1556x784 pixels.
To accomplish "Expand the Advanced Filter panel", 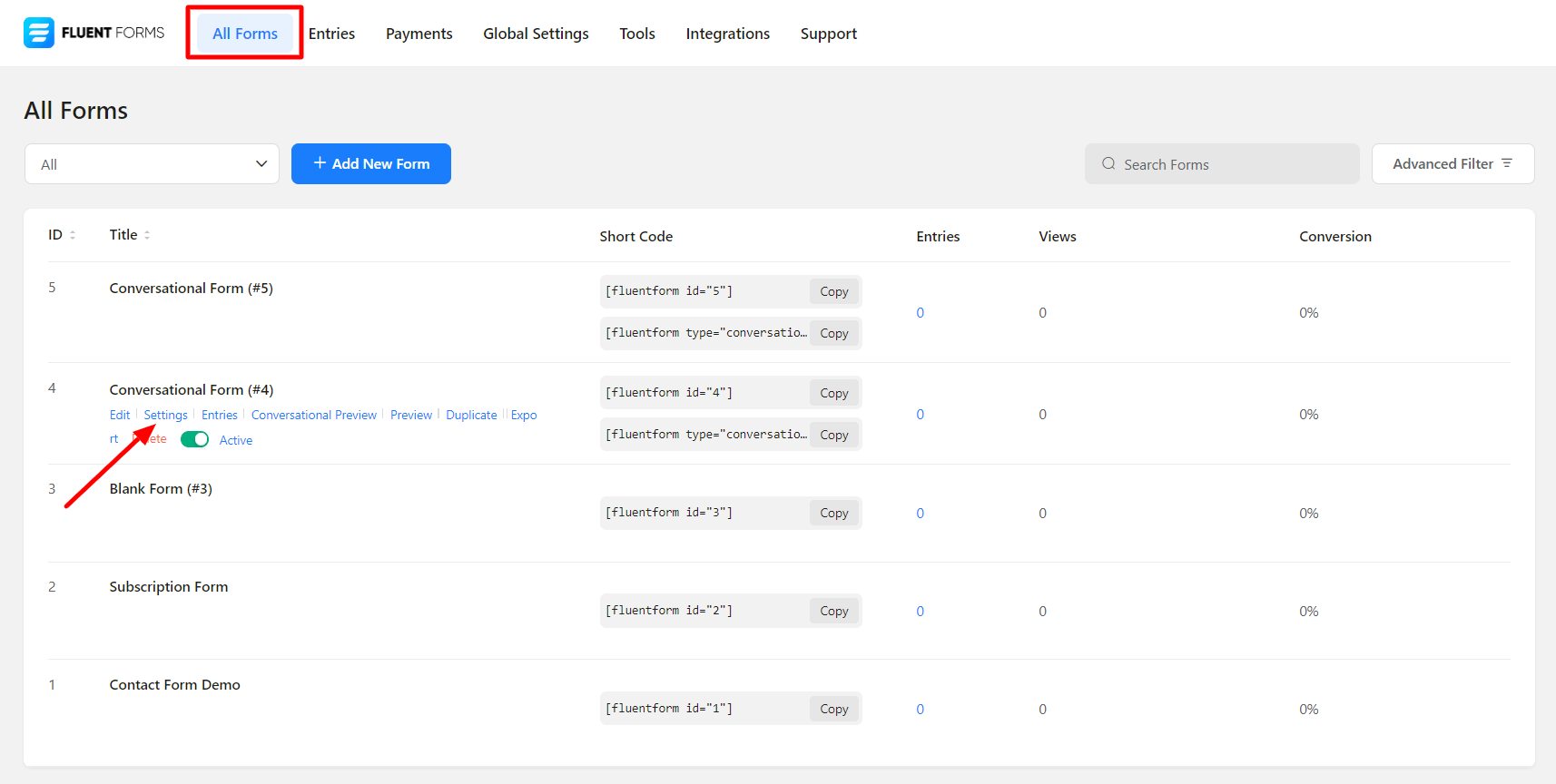I will [1452, 164].
